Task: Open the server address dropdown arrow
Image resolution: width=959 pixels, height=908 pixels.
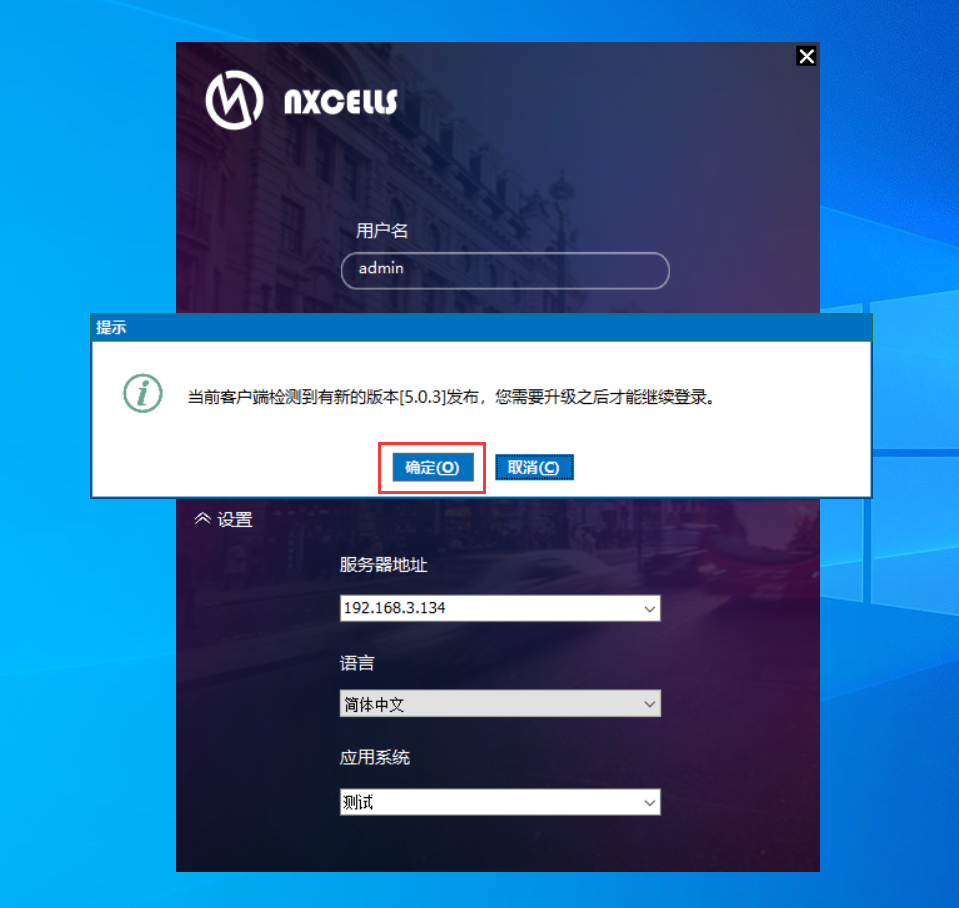Action: (x=650, y=608)
